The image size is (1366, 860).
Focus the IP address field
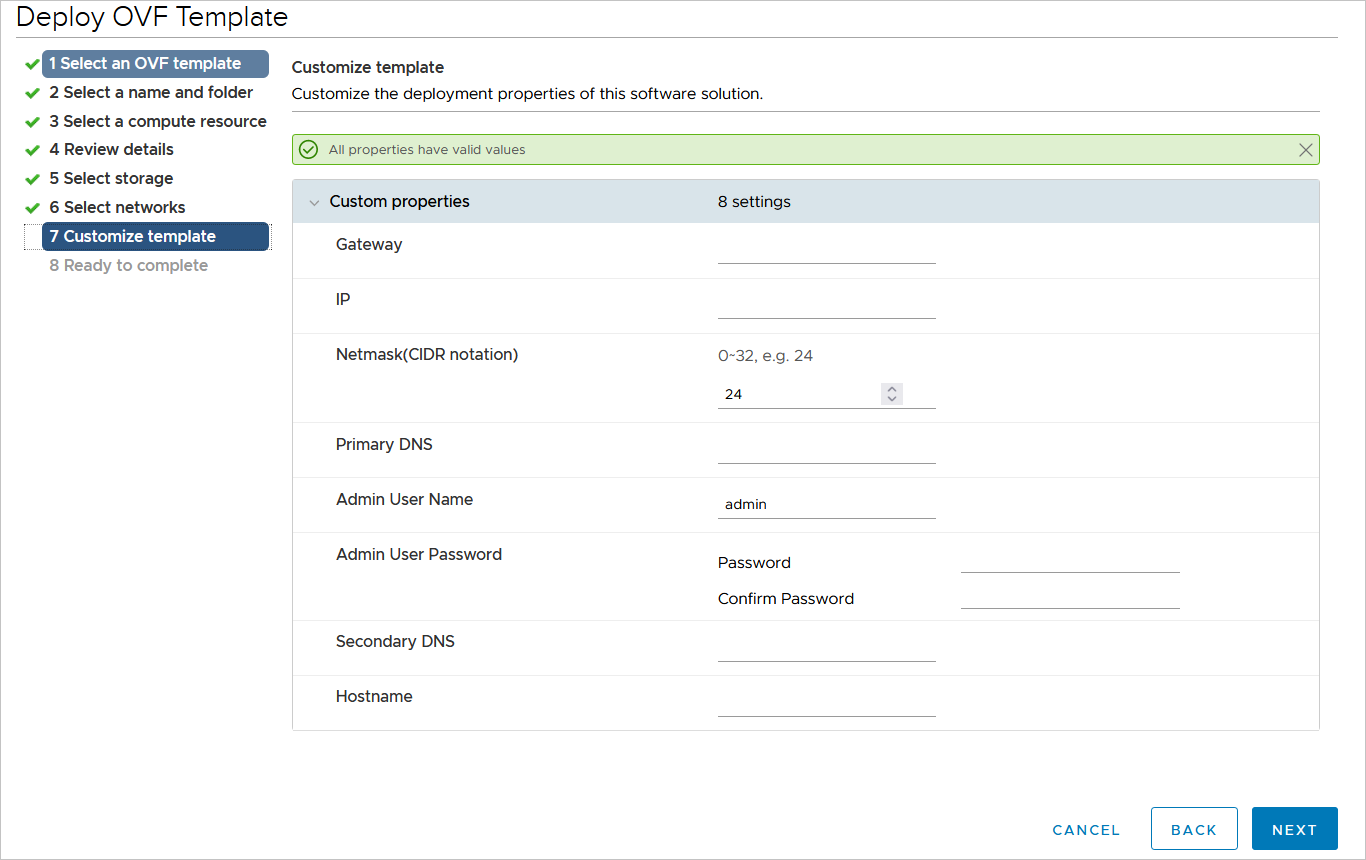click(826, 305)
